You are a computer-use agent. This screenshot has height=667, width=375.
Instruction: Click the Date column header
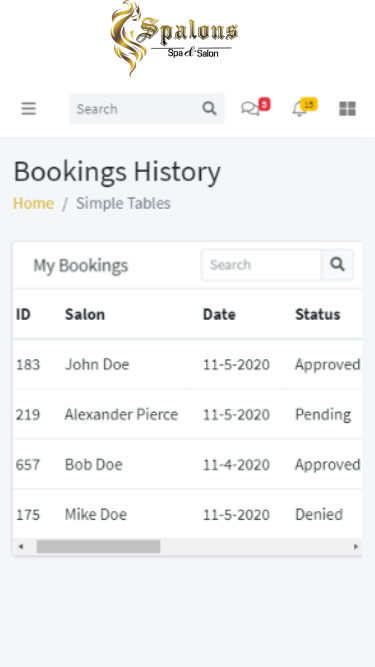click(x=219, y=314)
